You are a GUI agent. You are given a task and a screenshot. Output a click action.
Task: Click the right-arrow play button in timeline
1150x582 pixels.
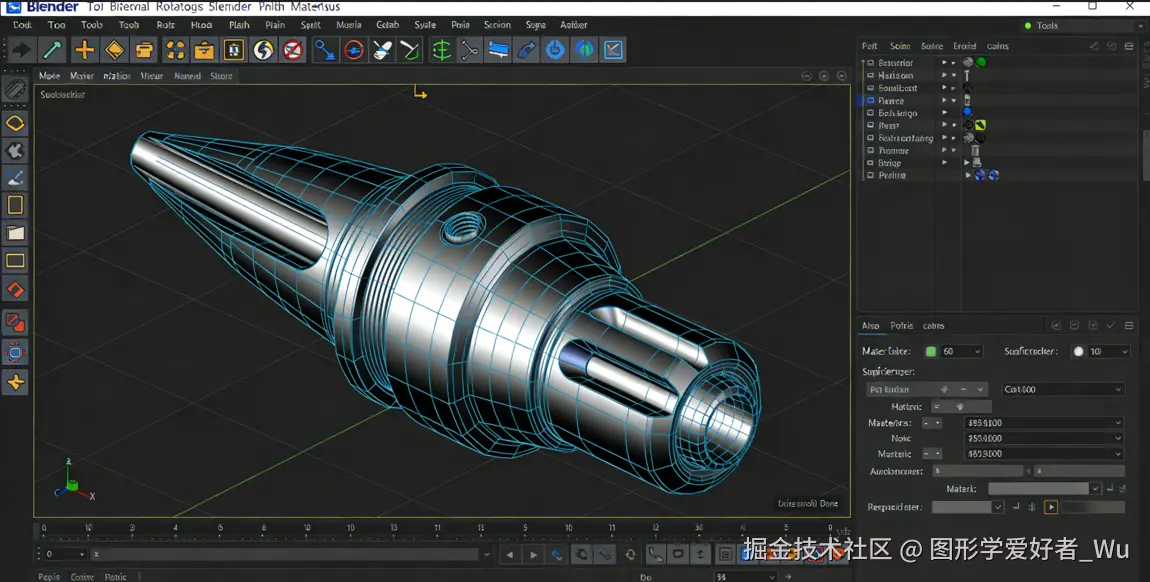[x=533, y=555]
